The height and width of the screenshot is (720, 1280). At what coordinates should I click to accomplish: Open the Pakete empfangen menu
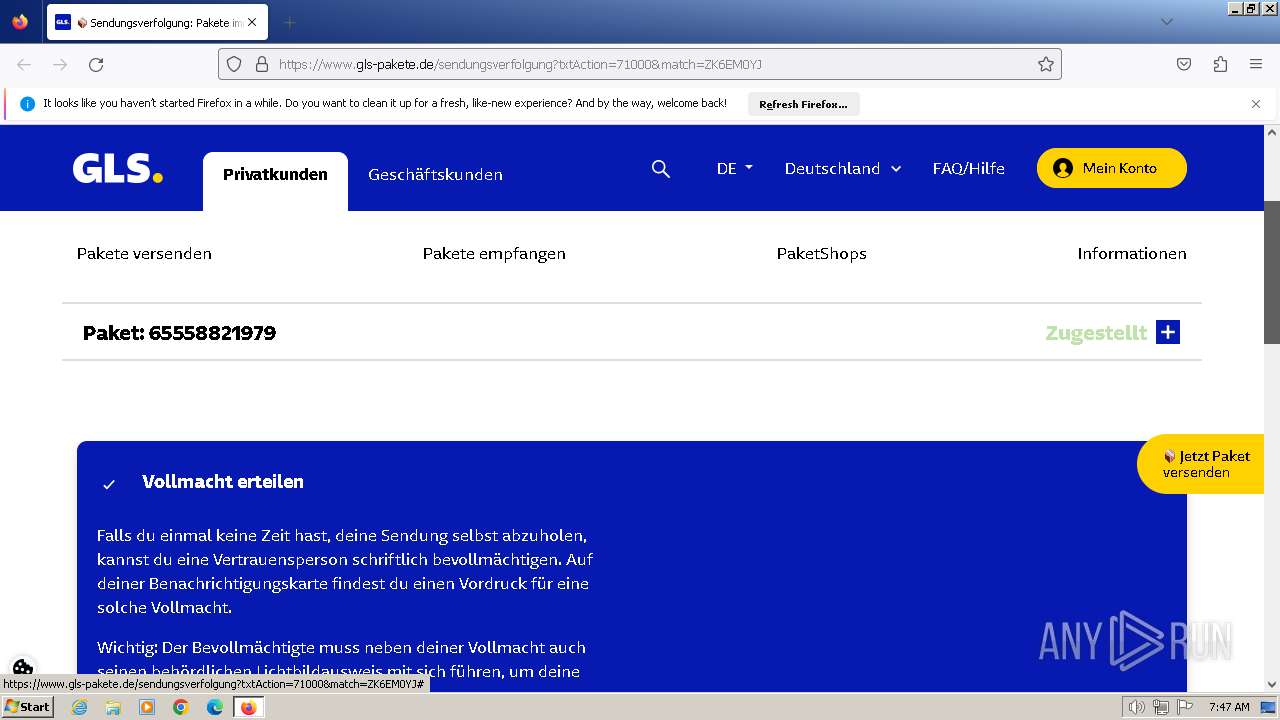click(494, 253)
